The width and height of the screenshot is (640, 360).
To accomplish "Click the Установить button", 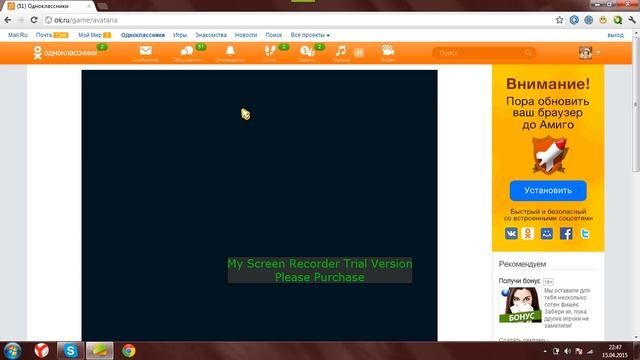I will pyautogui.click(x=548, y=191).
